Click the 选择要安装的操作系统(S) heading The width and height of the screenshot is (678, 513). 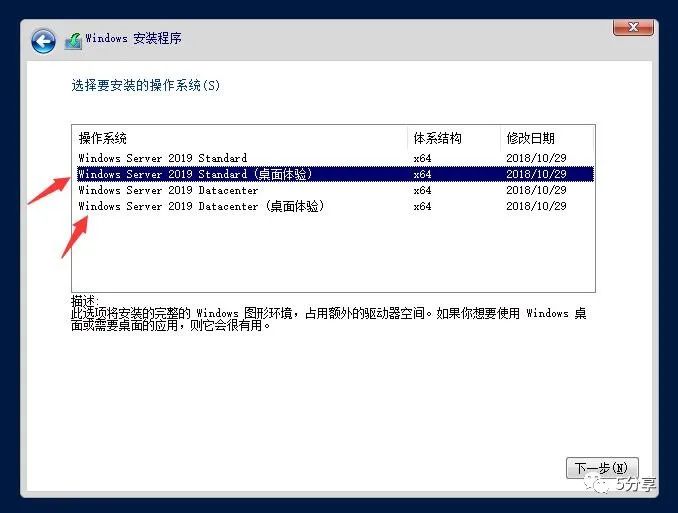[x=146, y=85]
